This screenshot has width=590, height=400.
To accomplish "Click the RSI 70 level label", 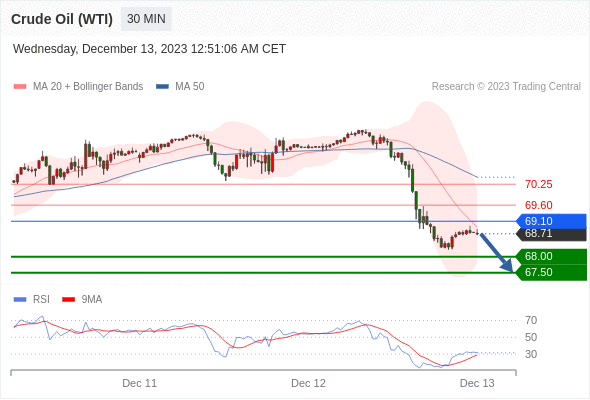I will (531, 321).
